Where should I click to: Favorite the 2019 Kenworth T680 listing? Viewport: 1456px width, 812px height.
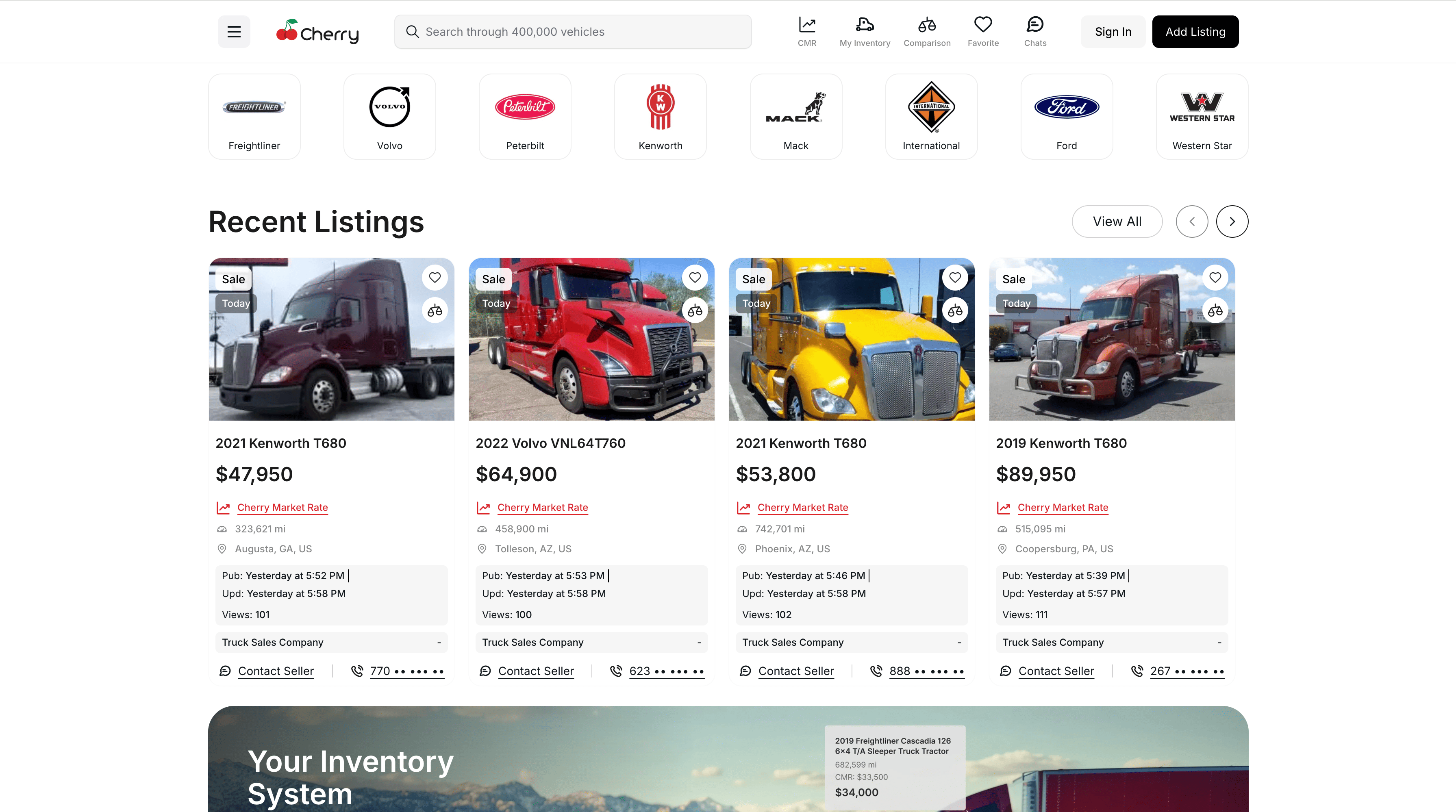coord(1215,278)
